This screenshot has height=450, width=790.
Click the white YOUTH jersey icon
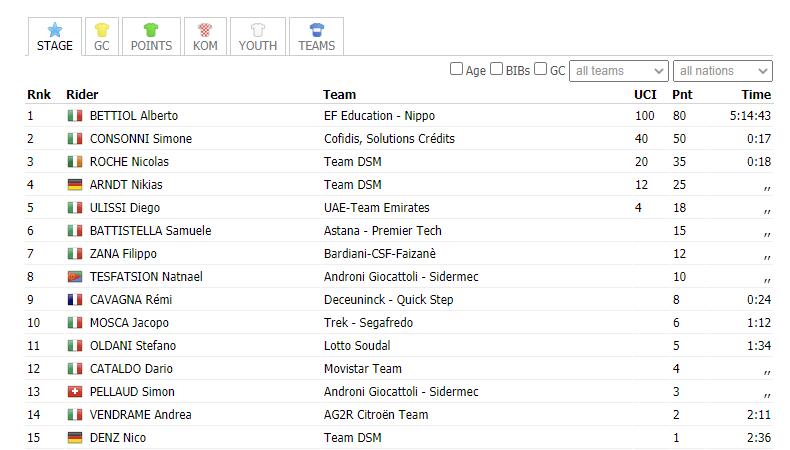coord(257,30)
